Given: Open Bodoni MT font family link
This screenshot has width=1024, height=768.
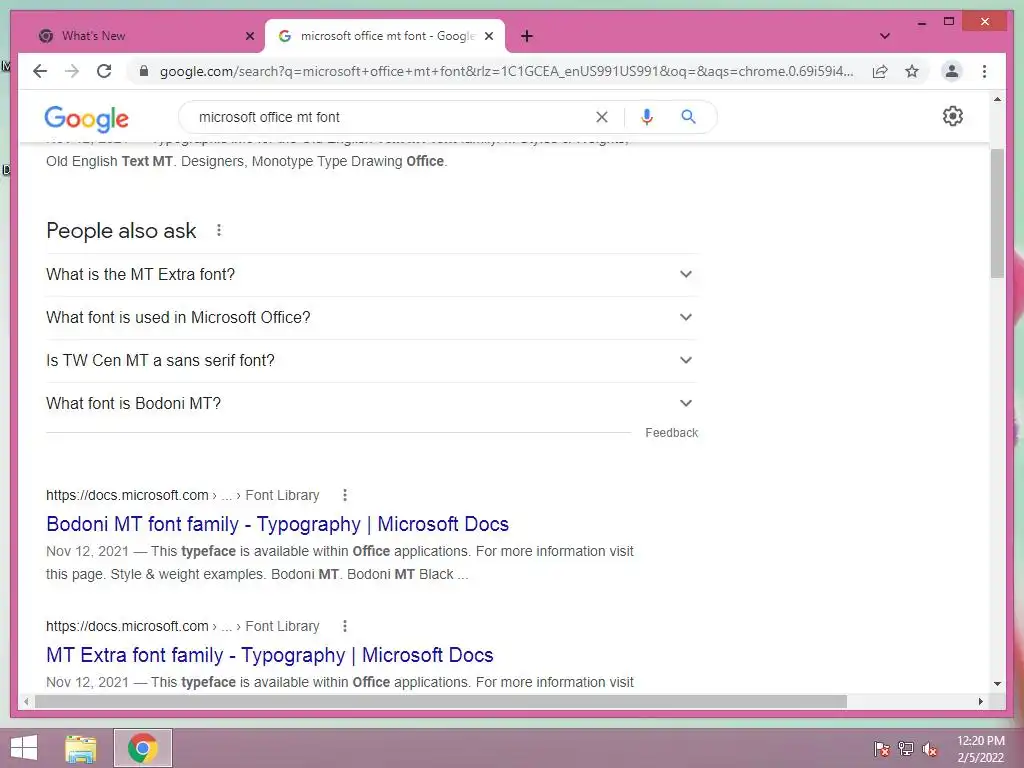Looking at the screenshot, I should click(278, 524).
